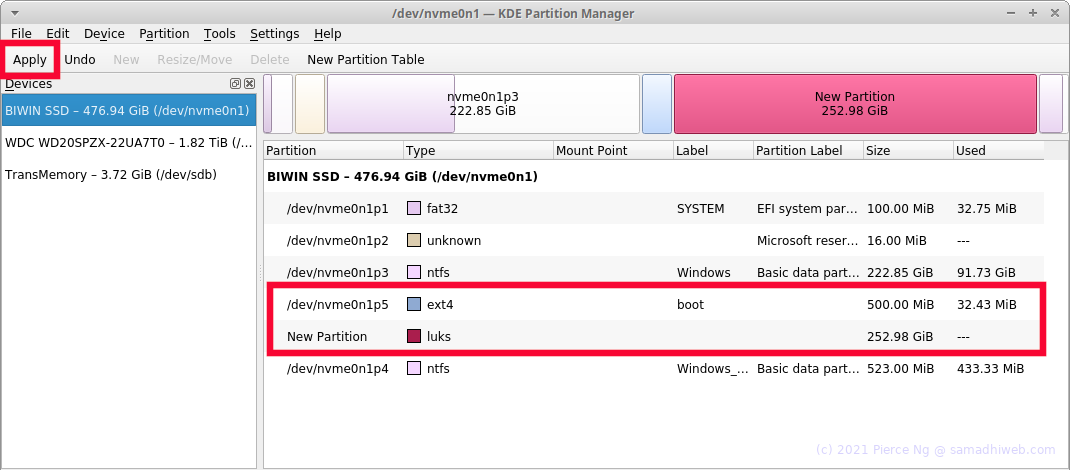Create a New Partition Table
The image size is (1070, 470).
tap(366, 59)
